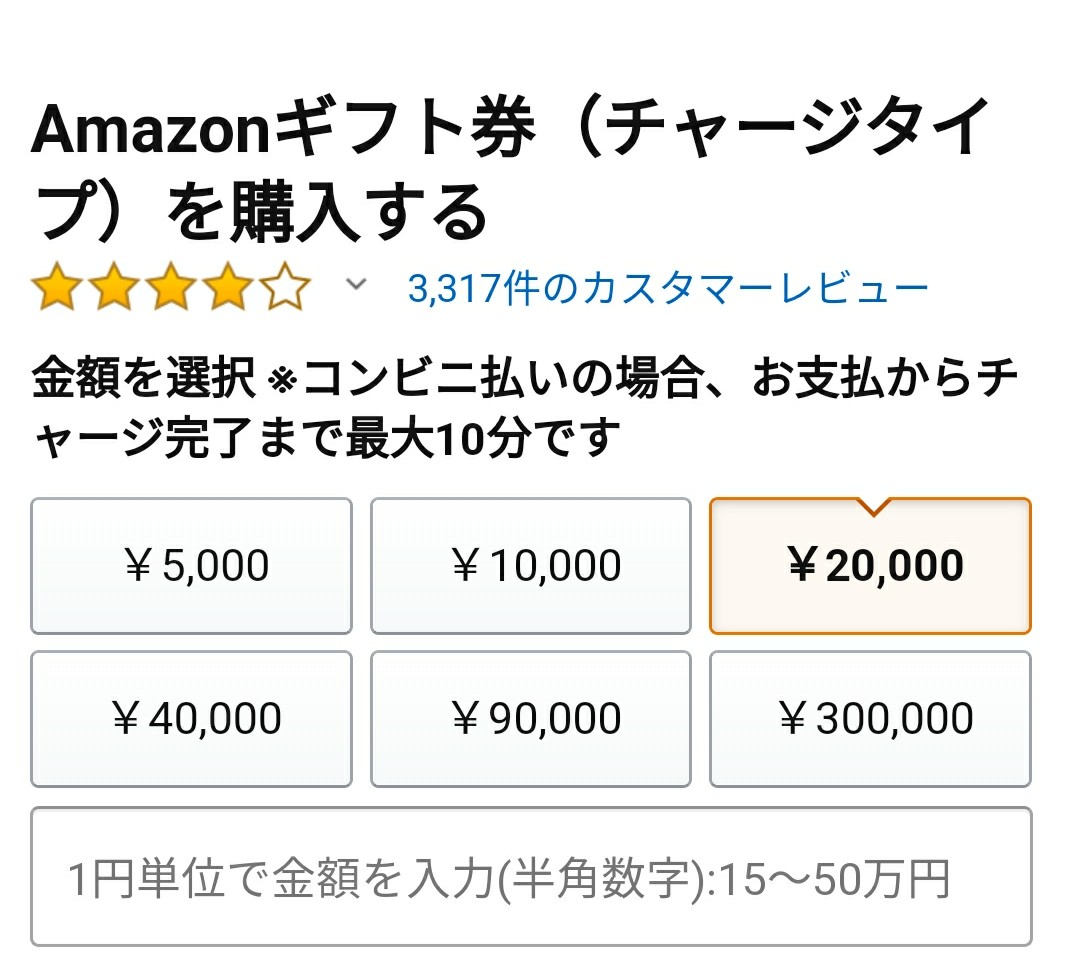
Task: Select the ¥5,000 charge amount
Action: (x=191, y=565)
